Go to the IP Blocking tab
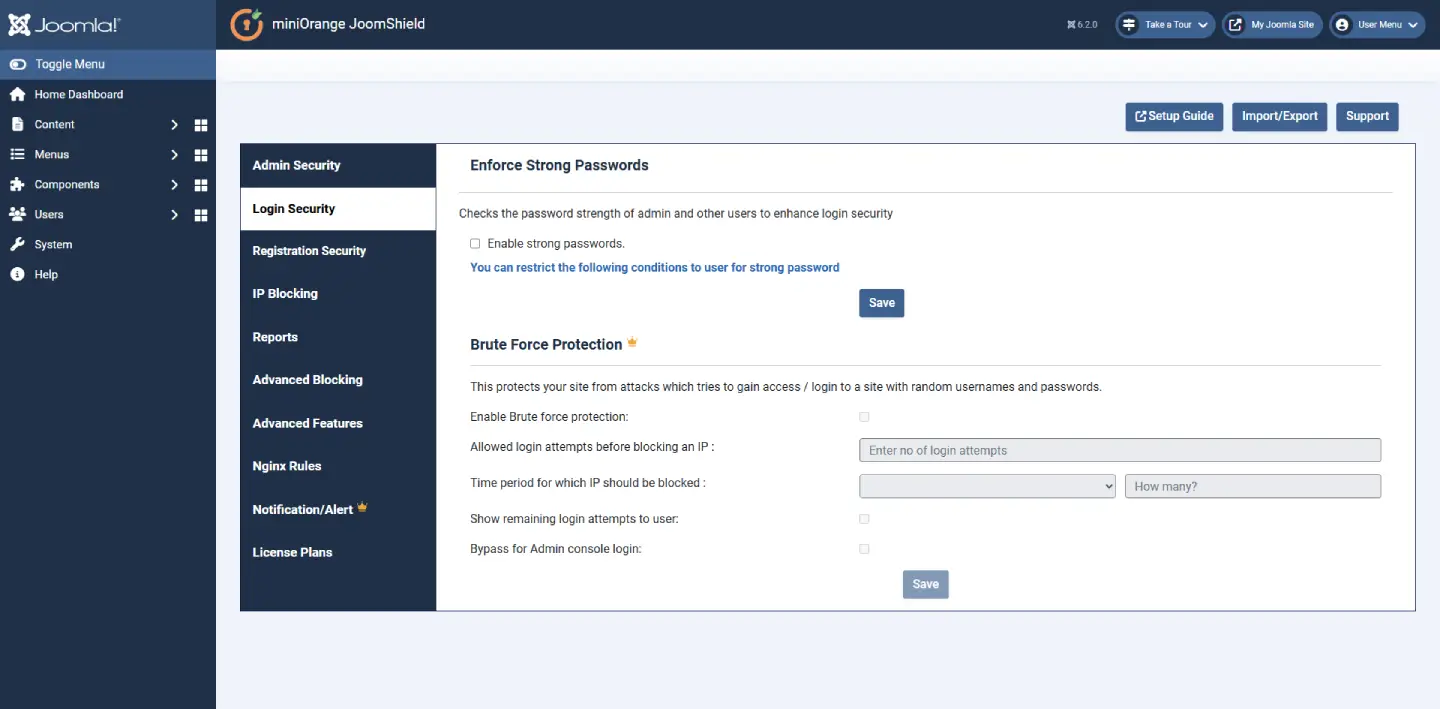This screenshot has height=709, width=1440. click(338, 294)
